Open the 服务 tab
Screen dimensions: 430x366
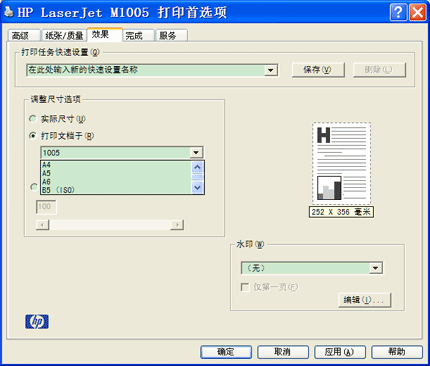172,35
